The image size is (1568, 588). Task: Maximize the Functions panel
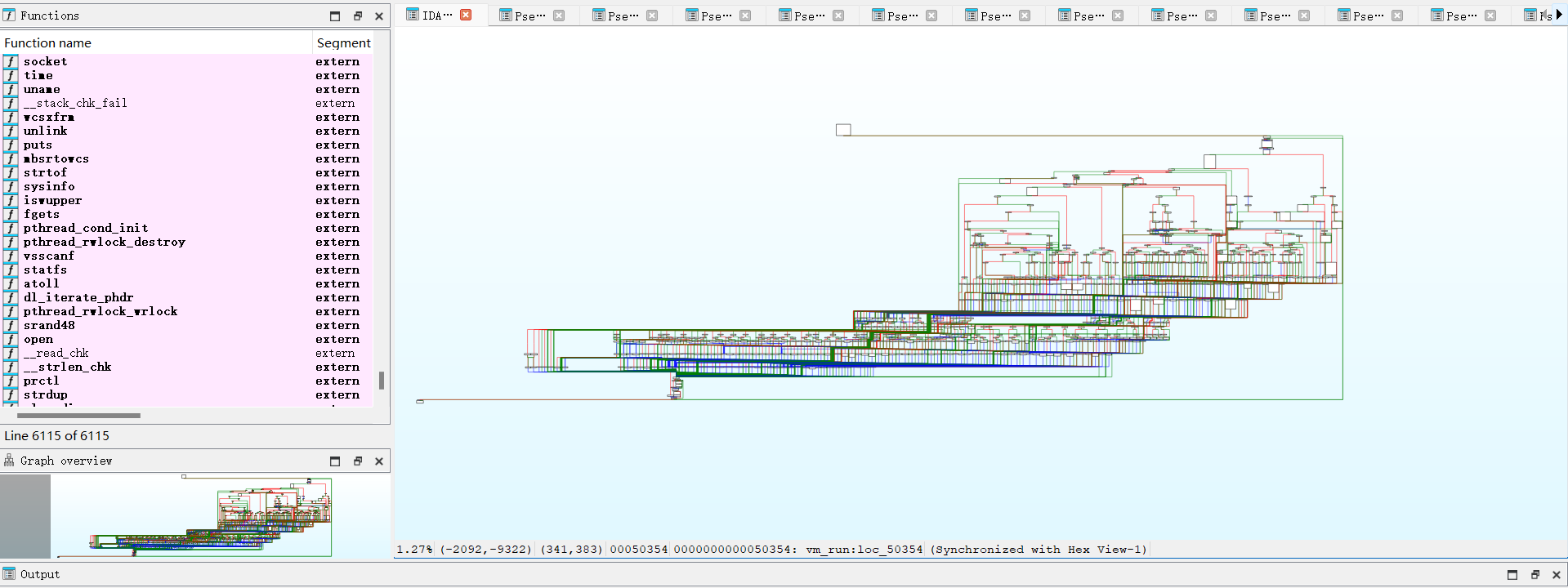click(x=335, y=16)
